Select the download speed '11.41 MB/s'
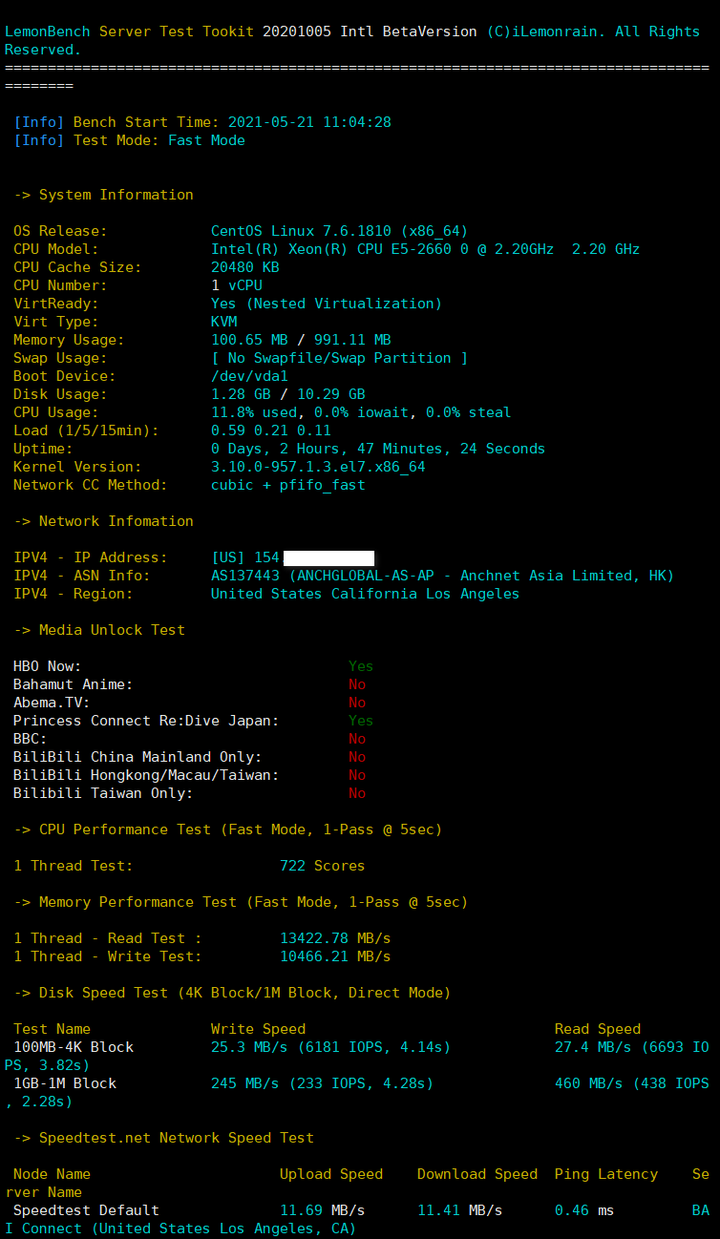720x1239 pixels. (460, 1210)
